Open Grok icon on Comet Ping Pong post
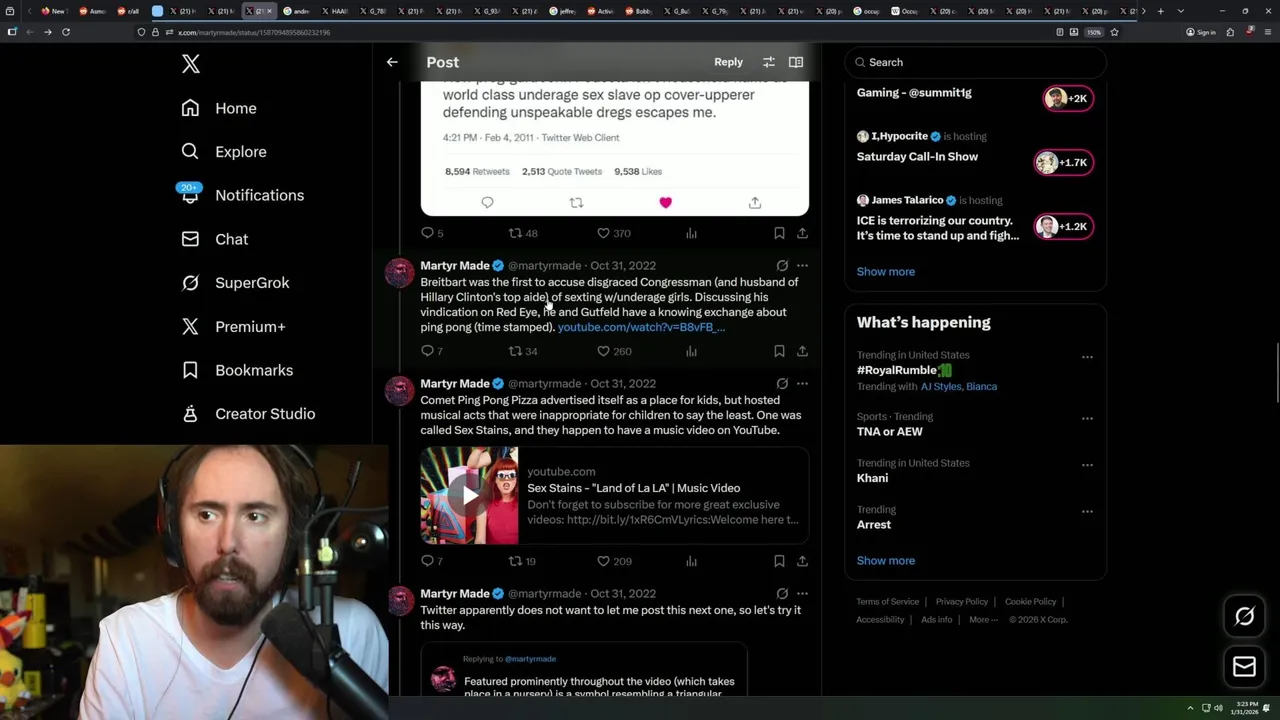1280x720 pixels. [782, 384]
